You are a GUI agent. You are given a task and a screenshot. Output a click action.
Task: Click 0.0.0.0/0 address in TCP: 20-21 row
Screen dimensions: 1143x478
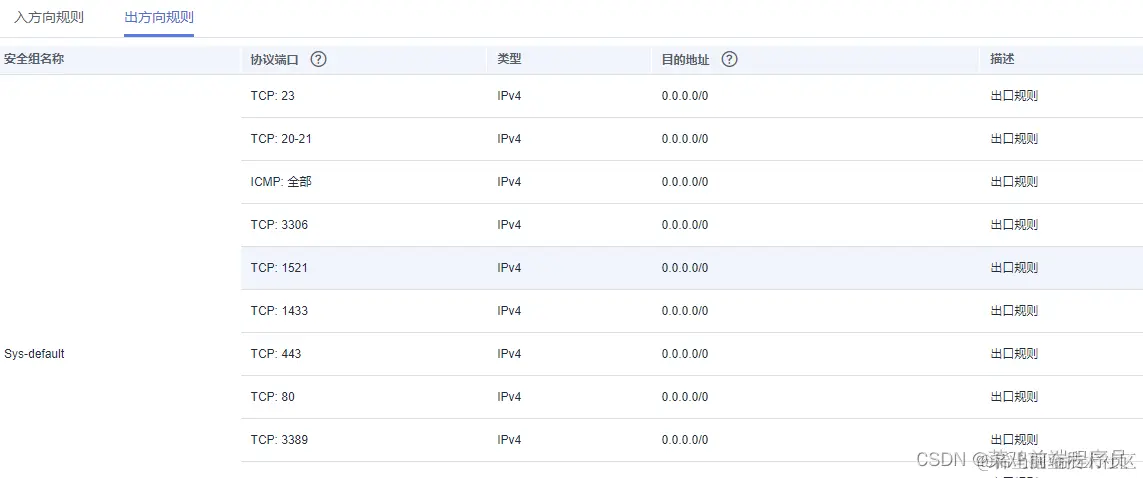point(685,138)
